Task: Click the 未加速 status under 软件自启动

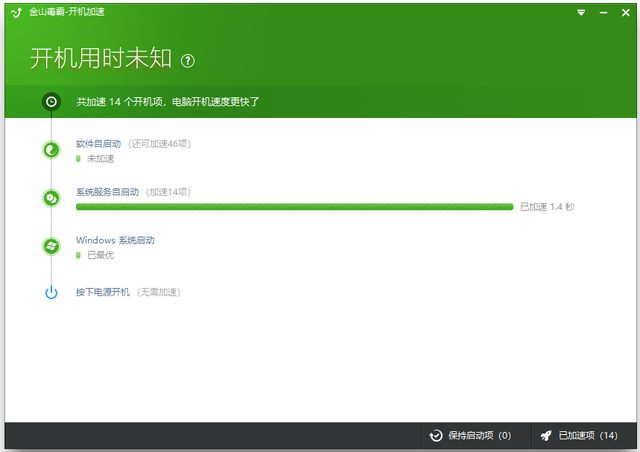Action: coord(100,159)
